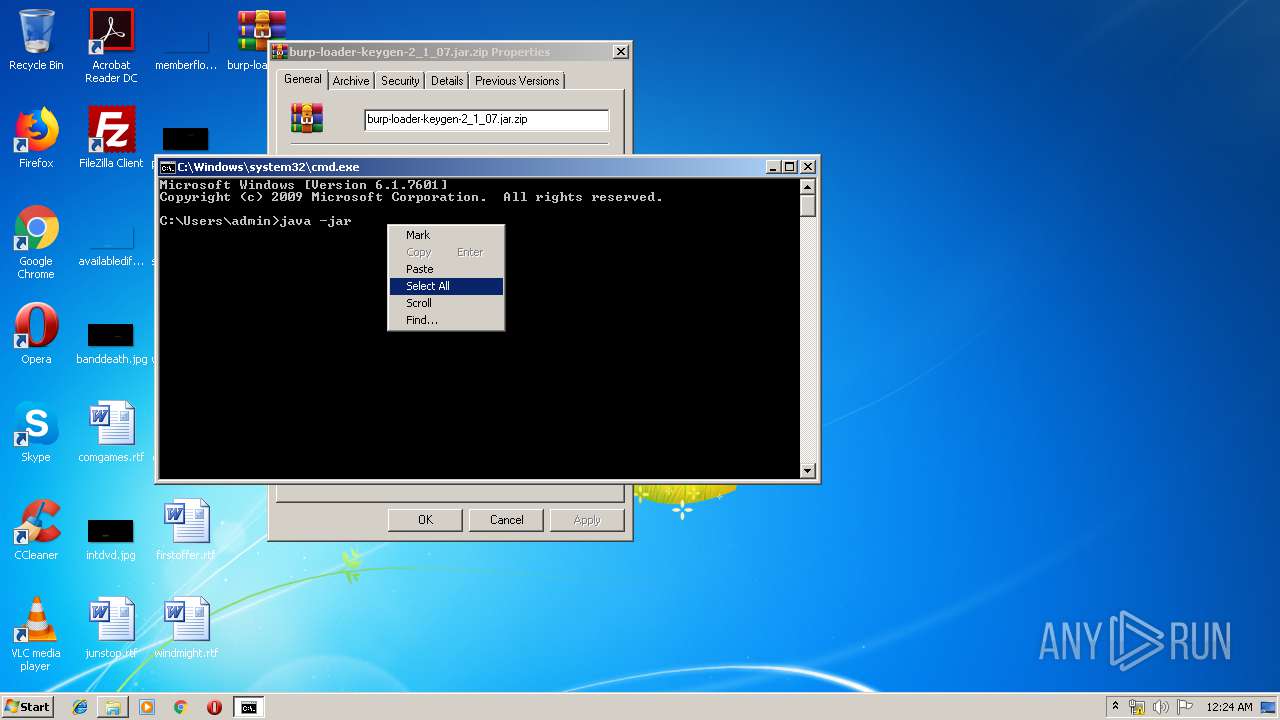Open Internet Explorer from taskbar

[x=80, y=707]
